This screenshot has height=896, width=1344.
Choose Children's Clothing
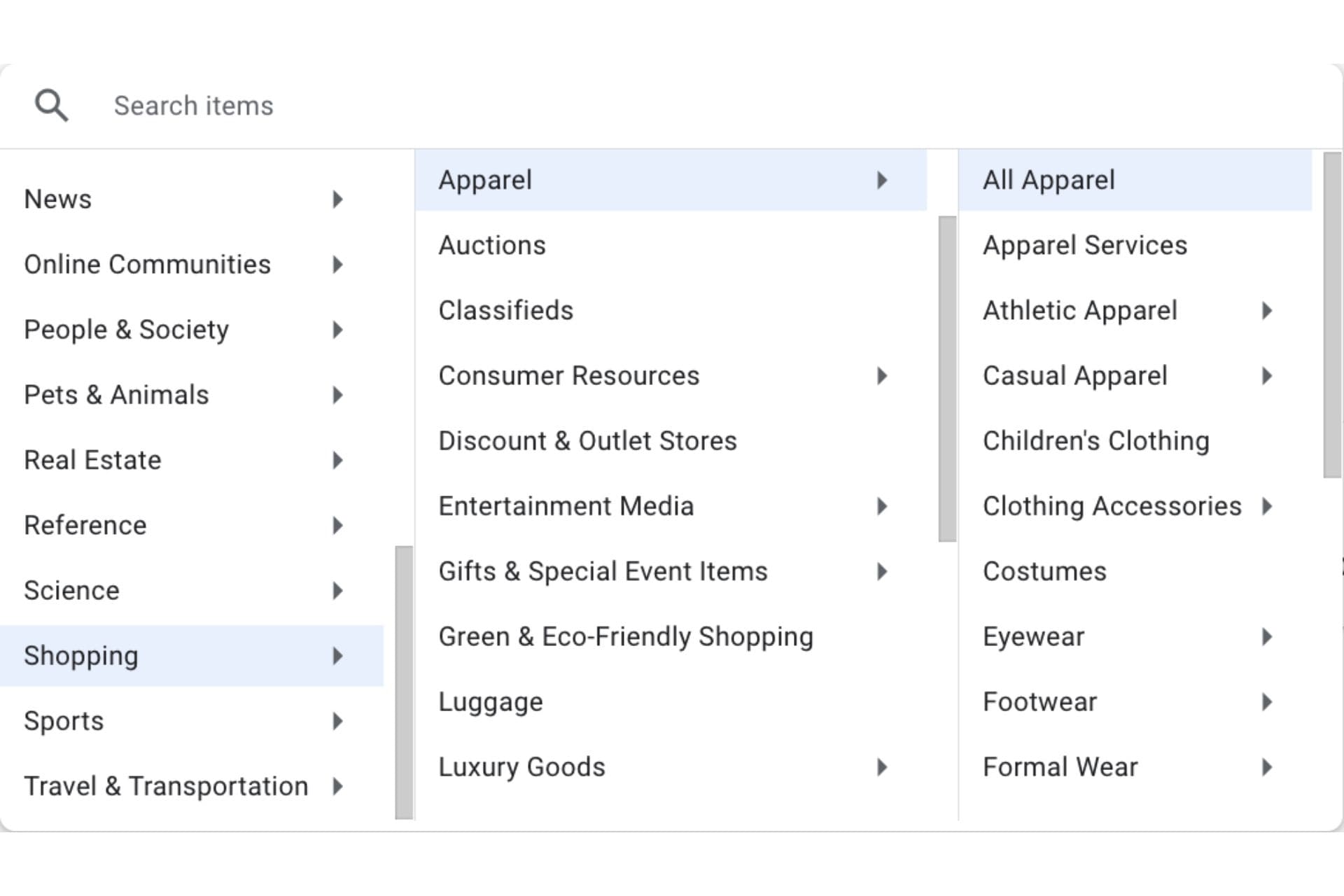coord(1095,441)
